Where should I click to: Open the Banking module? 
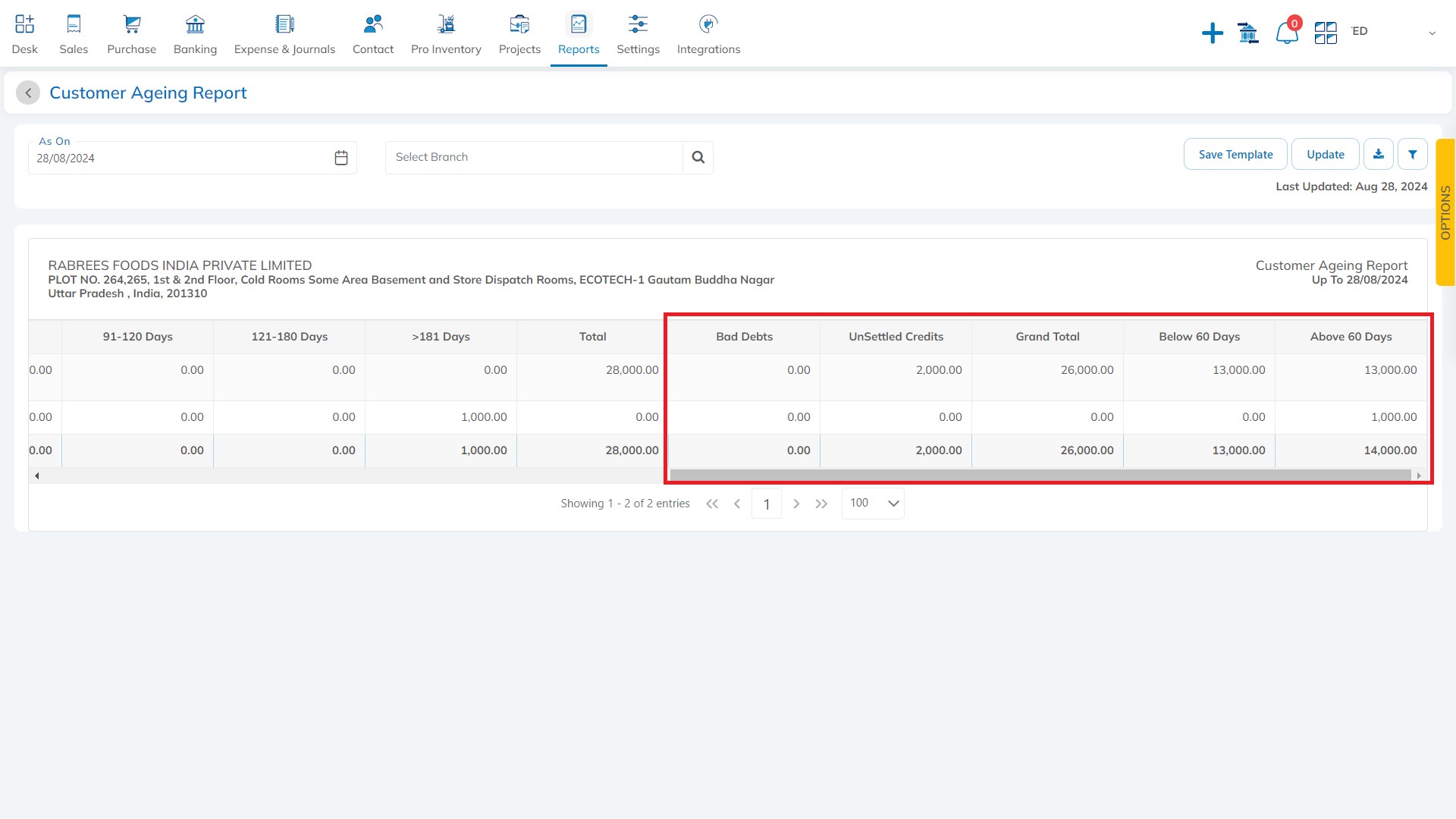coord(195,34)
